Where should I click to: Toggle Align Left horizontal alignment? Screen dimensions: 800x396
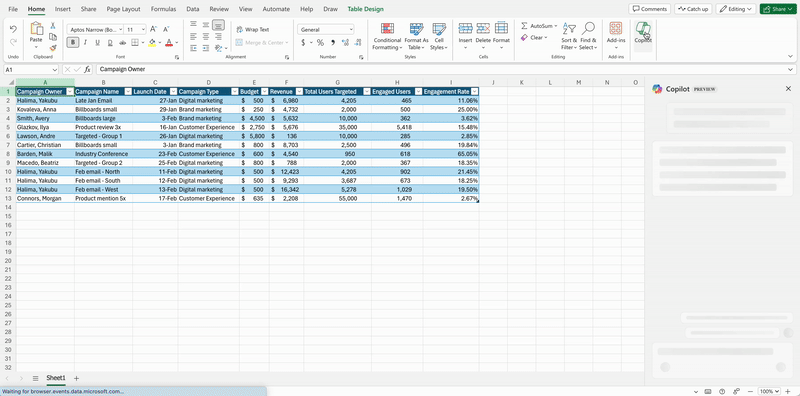[x=193, y=36]
